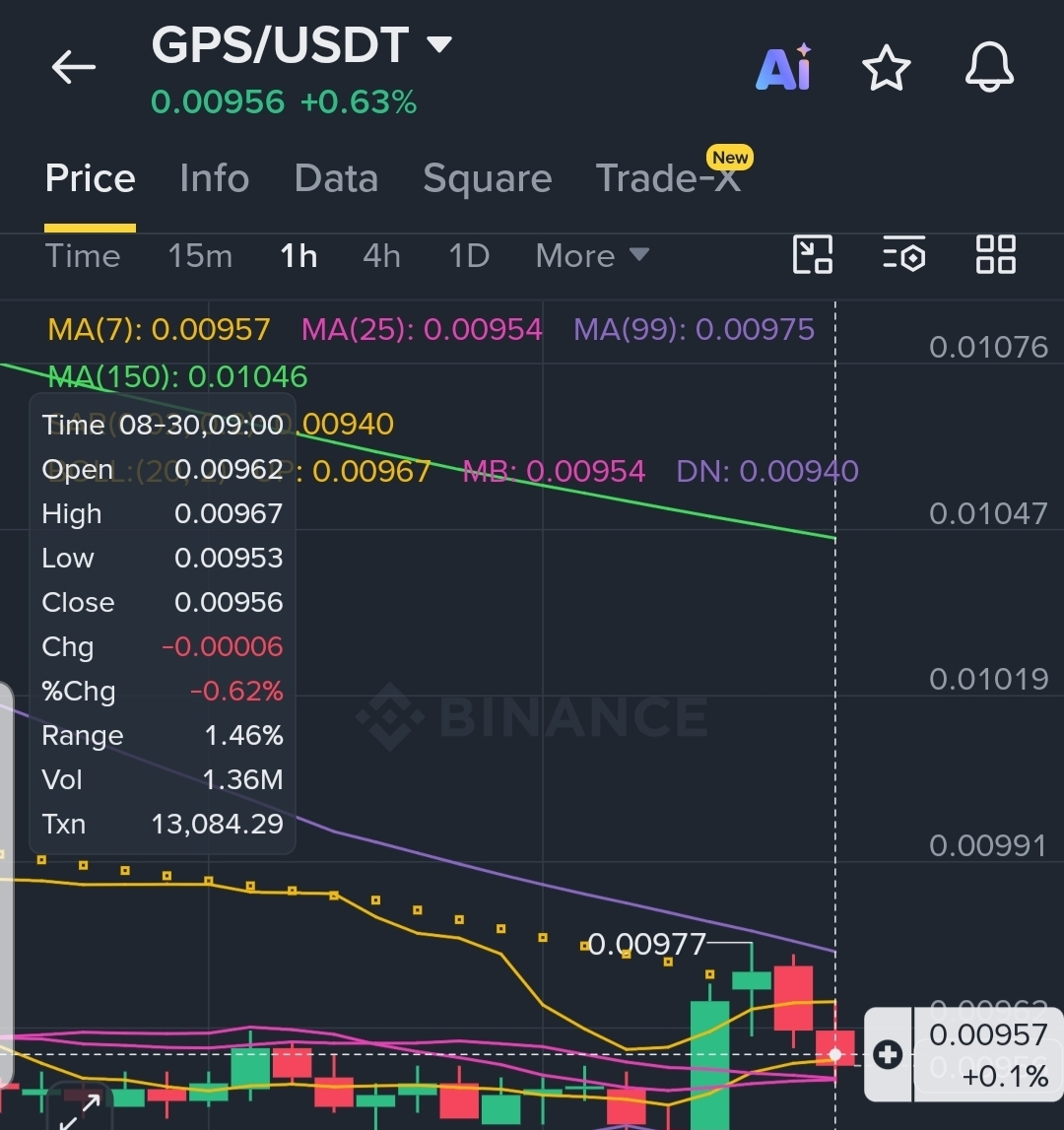Image resolution: width=1064 pixels, height=1130 pixels.
Task: Expand chart to fullscreen arrow icon
Action: pos(79,1110)
